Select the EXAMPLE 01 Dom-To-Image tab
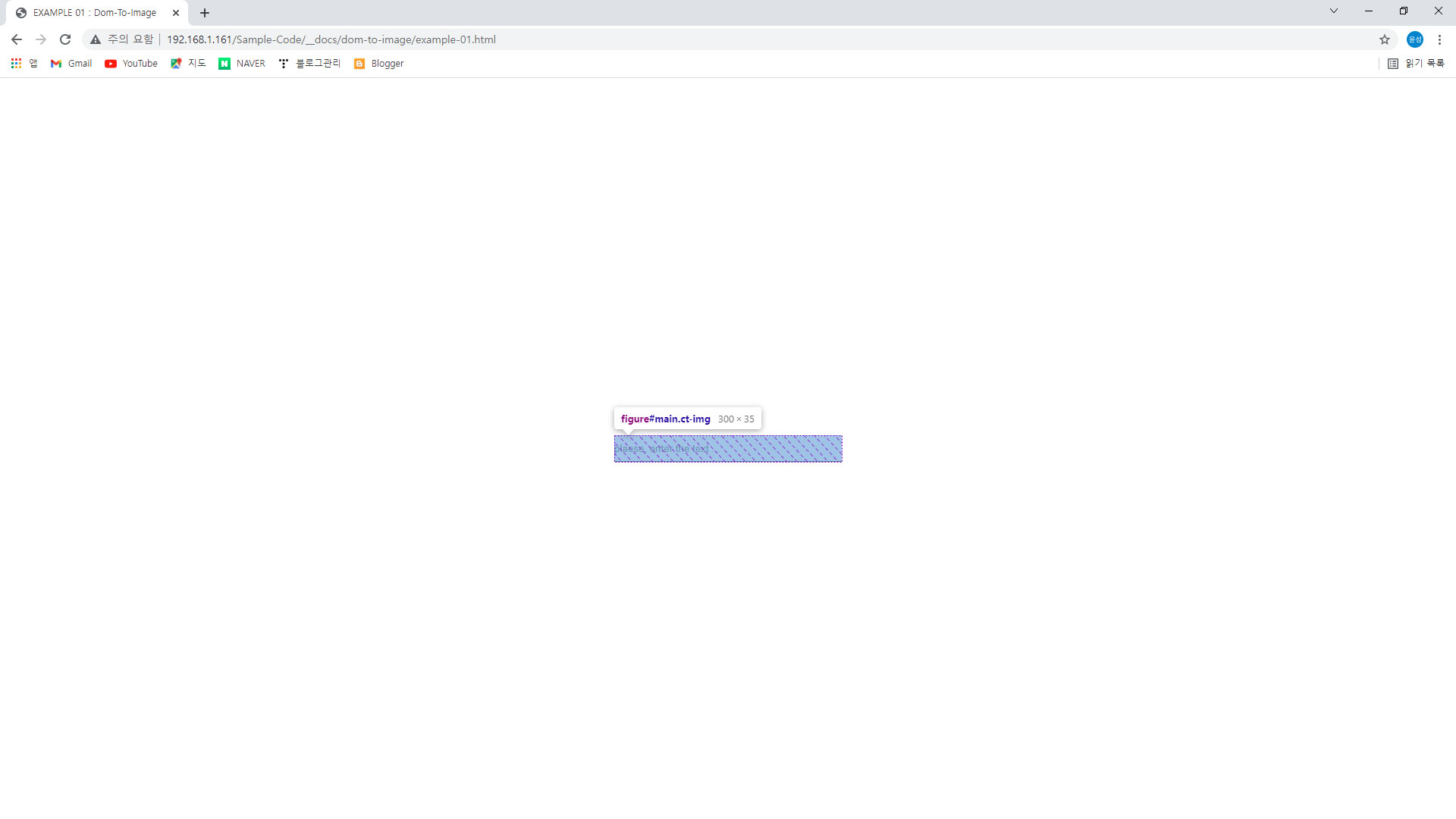 click(94, 13)
